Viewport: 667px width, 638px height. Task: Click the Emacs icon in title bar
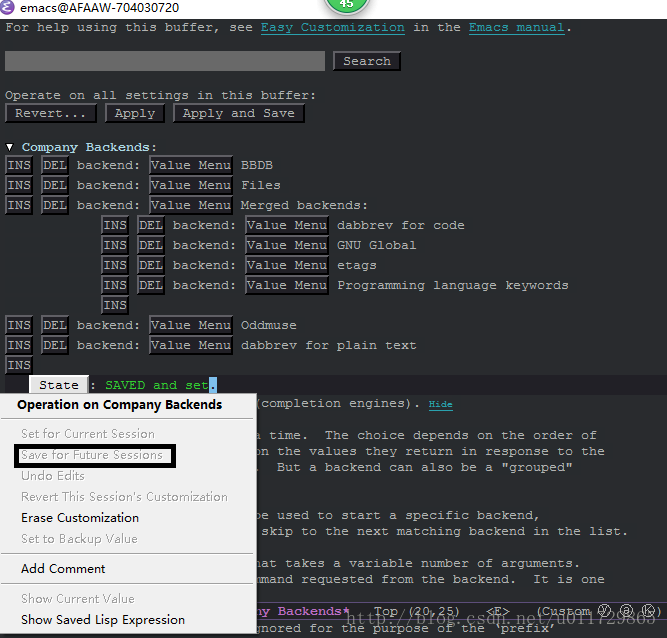[x=7, y=7]
